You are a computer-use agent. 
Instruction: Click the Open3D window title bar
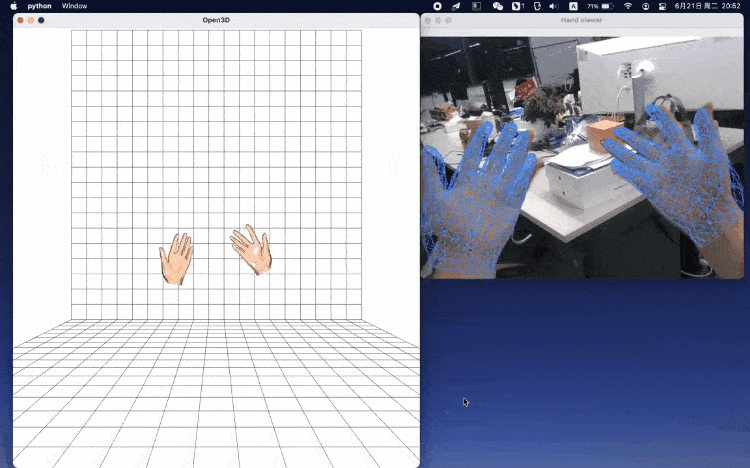click(216, 20)
